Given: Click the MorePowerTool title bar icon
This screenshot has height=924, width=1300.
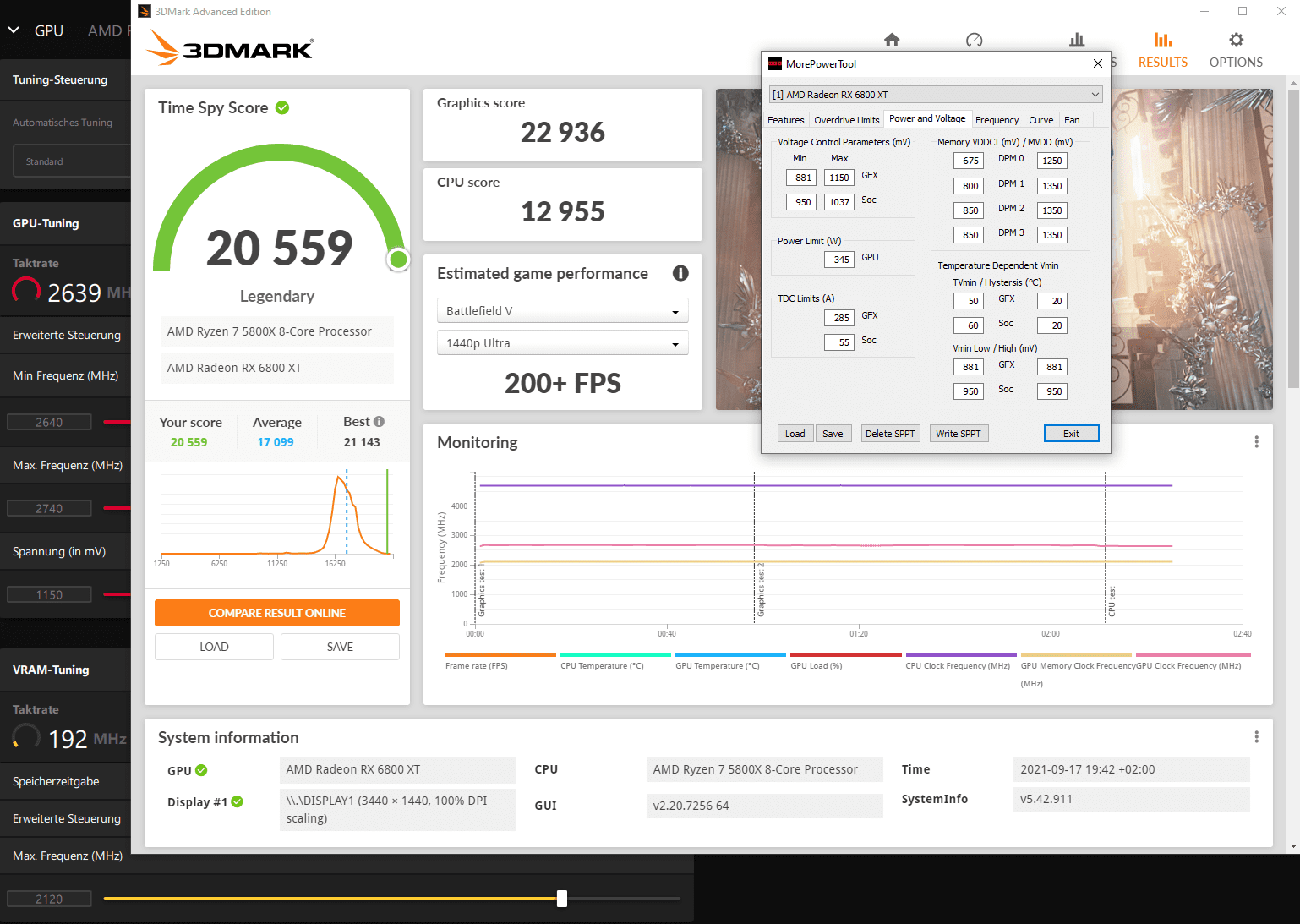Looking at the screenshot, I should 775,63.
